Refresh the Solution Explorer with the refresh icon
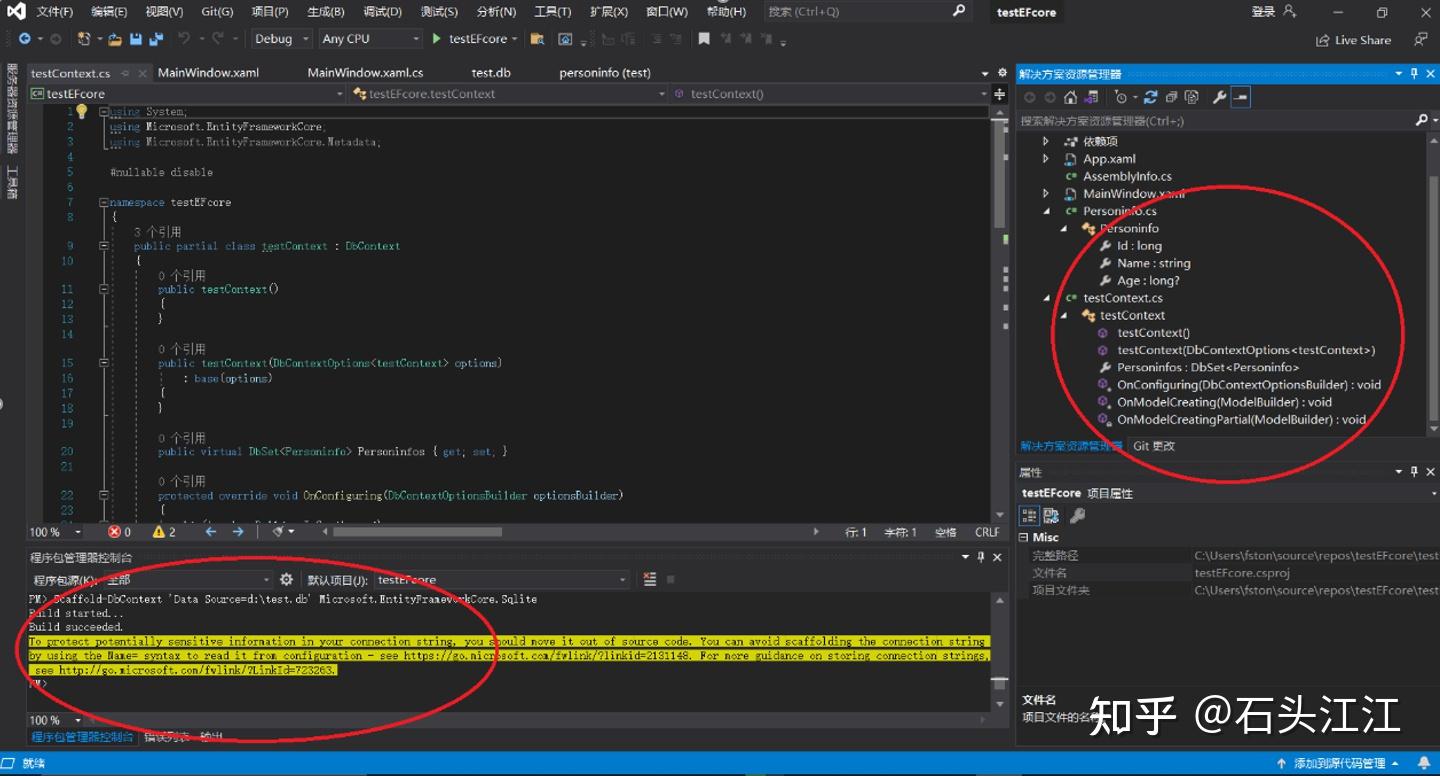Viewport: 1440px width, 776px height. click(1152, 97)
